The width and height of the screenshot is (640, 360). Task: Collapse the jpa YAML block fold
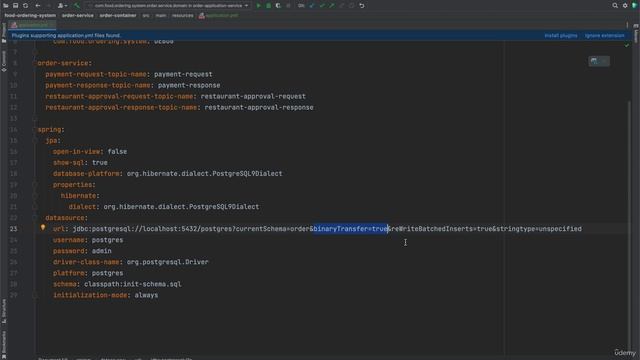[35, 140]
